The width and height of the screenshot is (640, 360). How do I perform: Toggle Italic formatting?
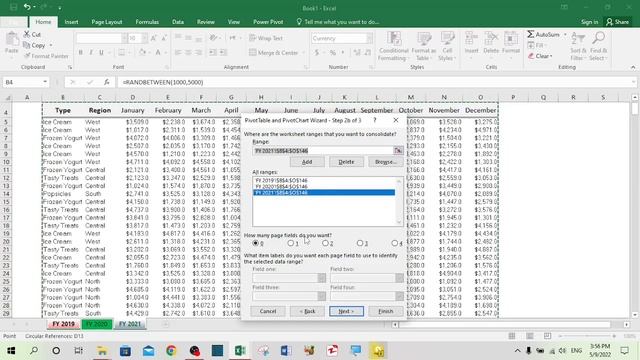pos(91,52)
